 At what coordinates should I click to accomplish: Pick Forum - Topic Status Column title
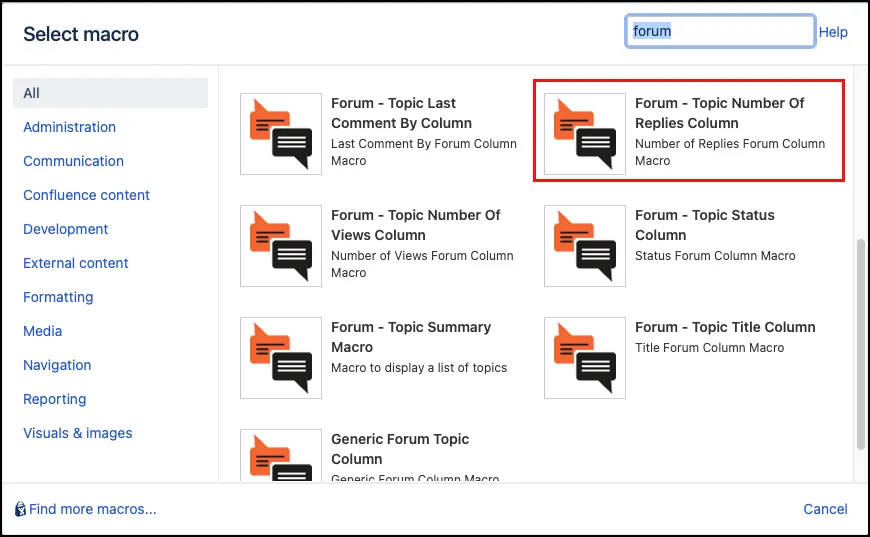(705, 225)
